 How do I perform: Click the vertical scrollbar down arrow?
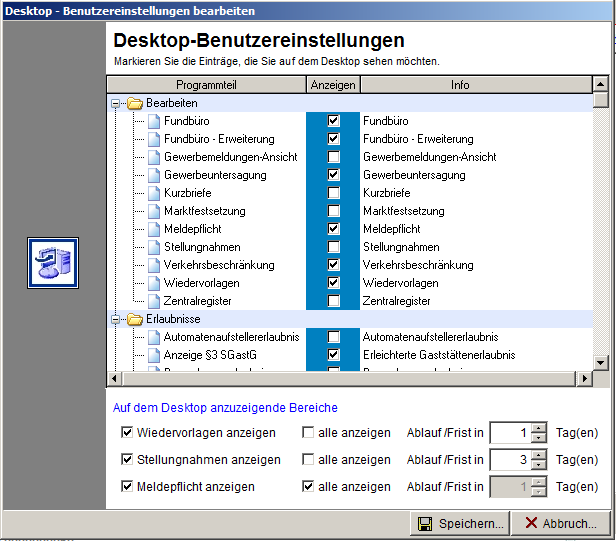tap(600, 363)
